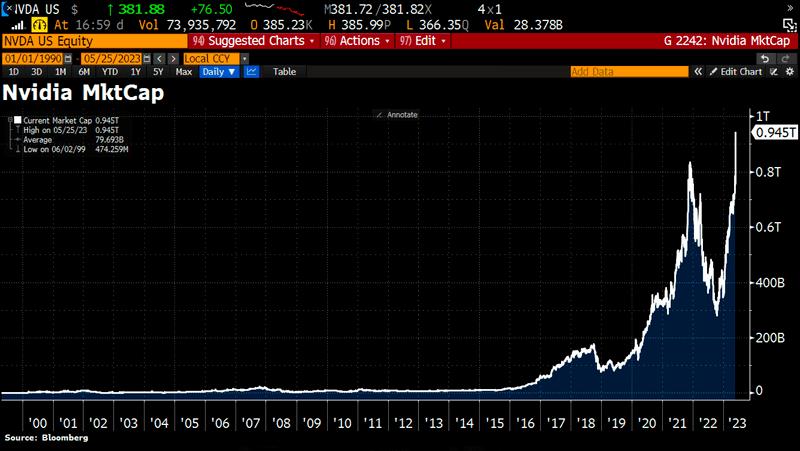Open the Daily periodicity dropdown
This screenshot has height=451, width=800.
point(219,72)
